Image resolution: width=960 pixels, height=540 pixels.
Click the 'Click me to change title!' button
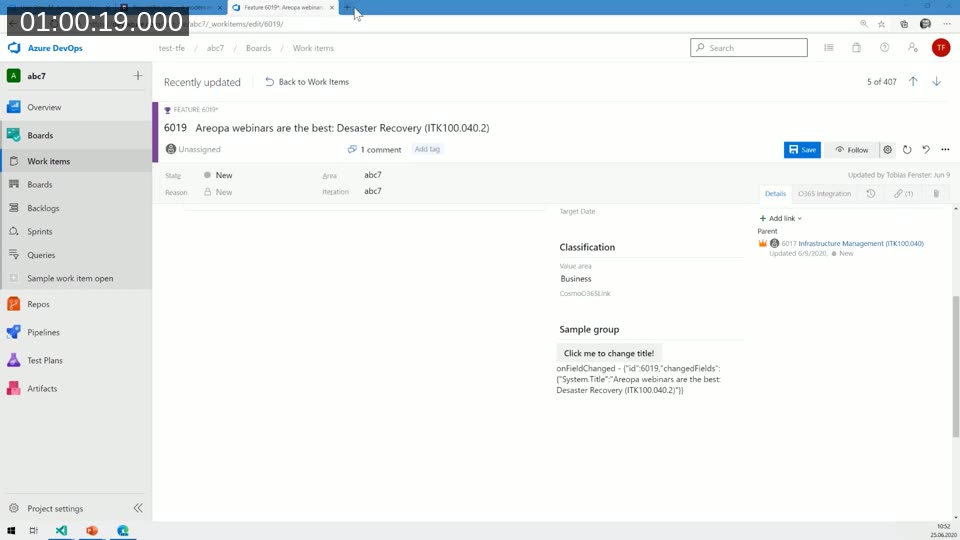pyautogui.click(x=609, y=353)
